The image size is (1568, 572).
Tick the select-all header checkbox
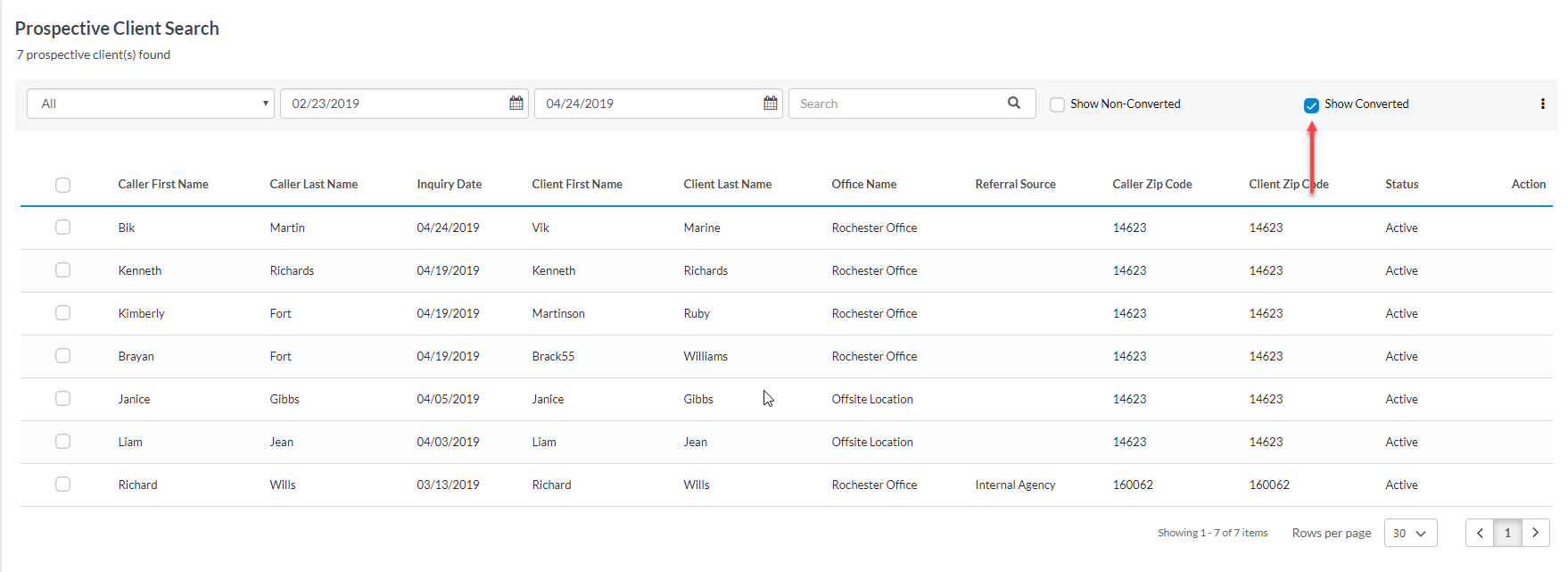62,185
